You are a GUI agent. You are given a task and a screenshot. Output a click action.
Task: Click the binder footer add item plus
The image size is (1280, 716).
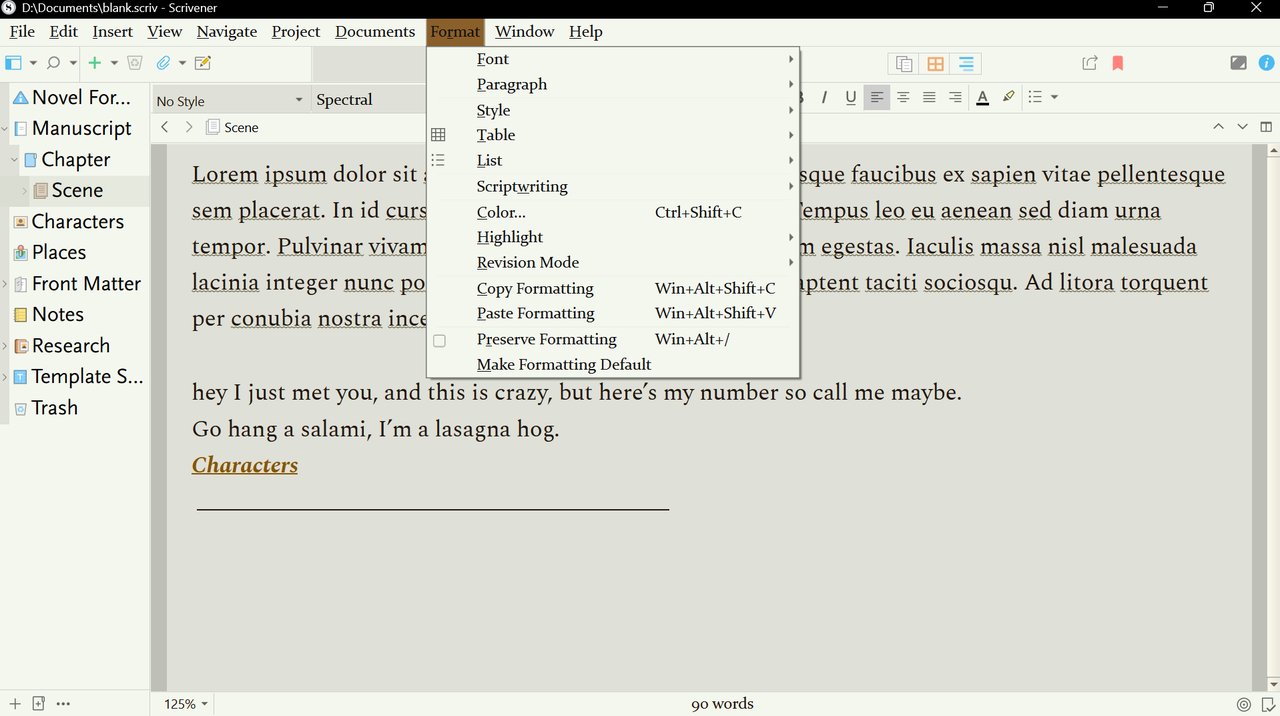[15, 704]
